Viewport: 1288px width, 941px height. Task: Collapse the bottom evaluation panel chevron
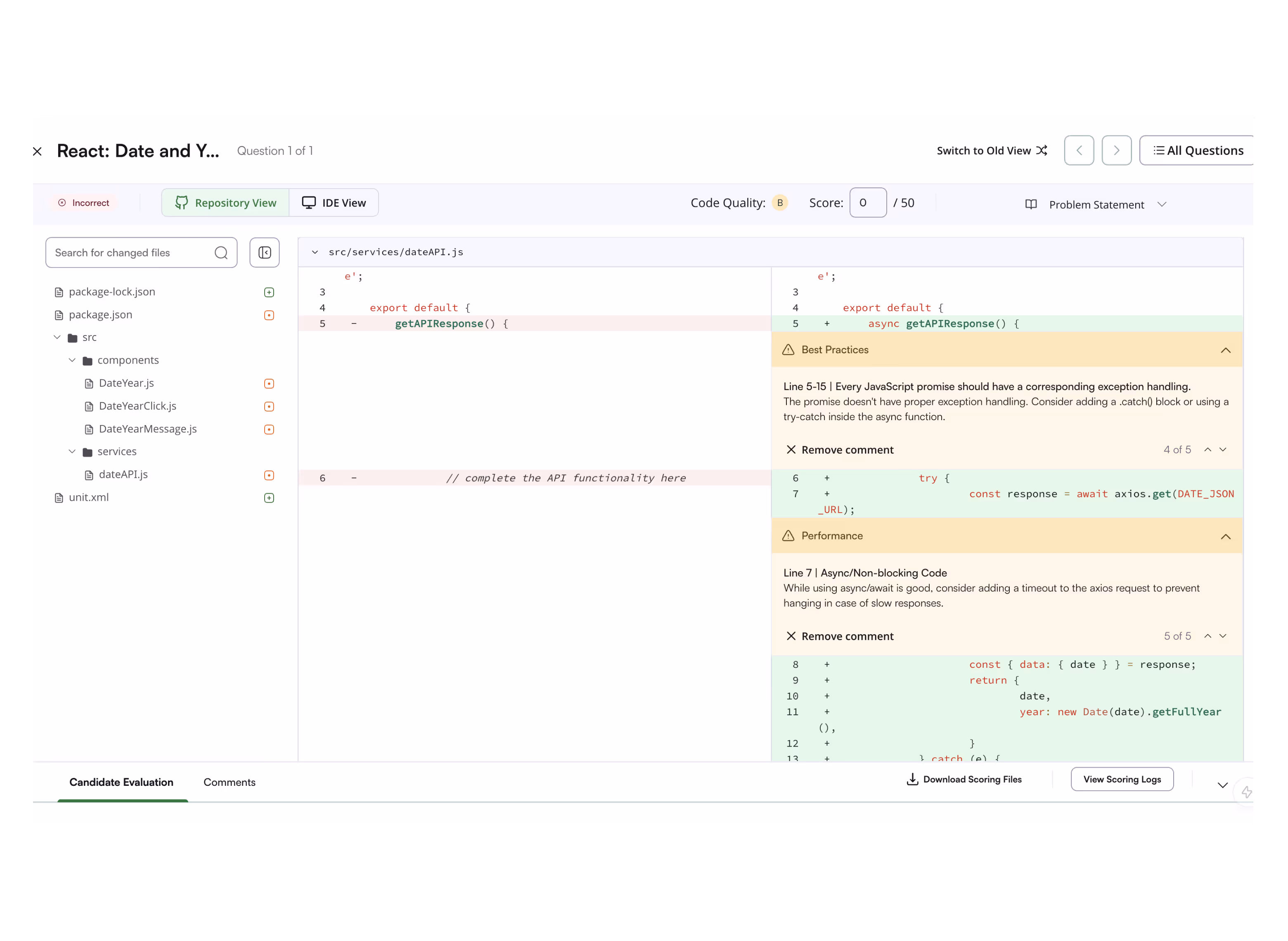(1222, 785)
